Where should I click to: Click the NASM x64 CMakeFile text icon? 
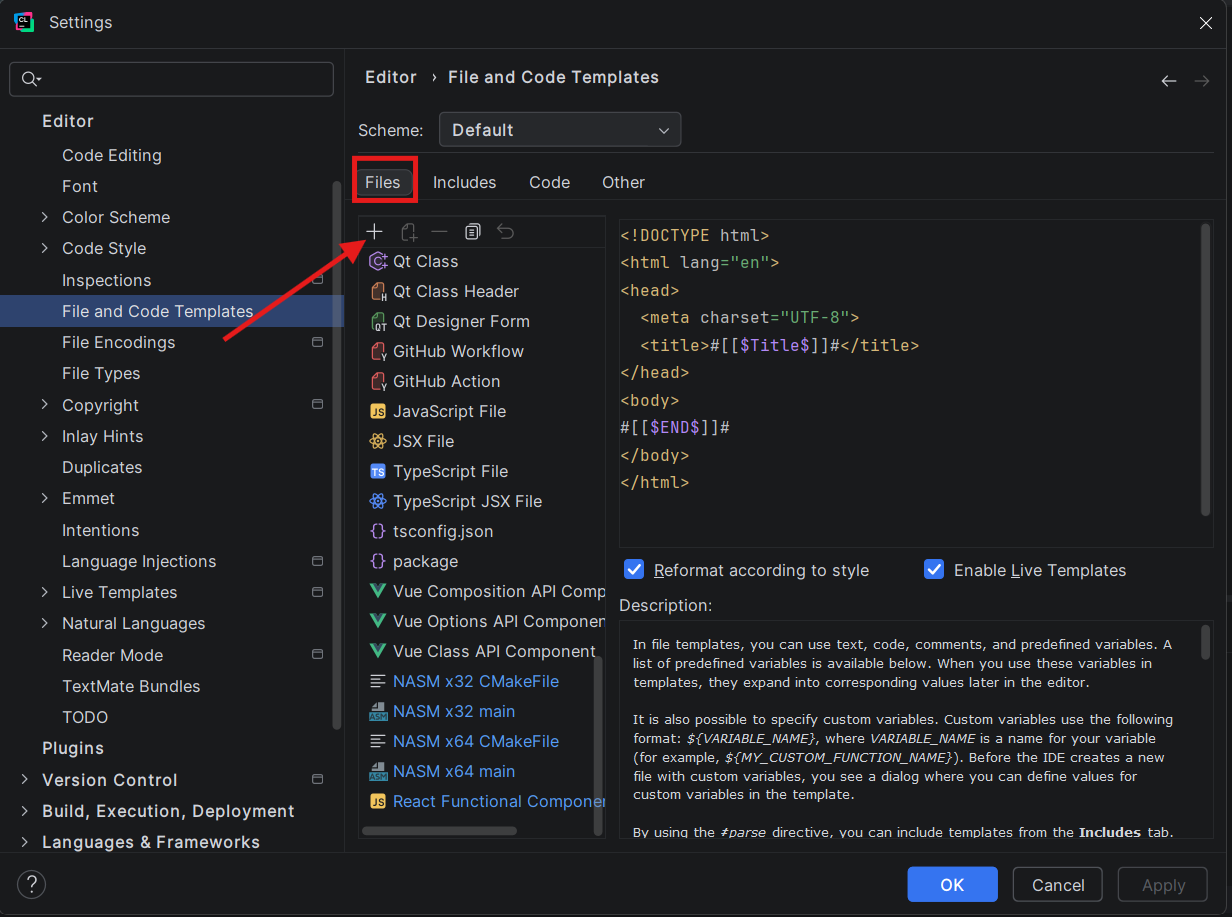click(378, 741)
